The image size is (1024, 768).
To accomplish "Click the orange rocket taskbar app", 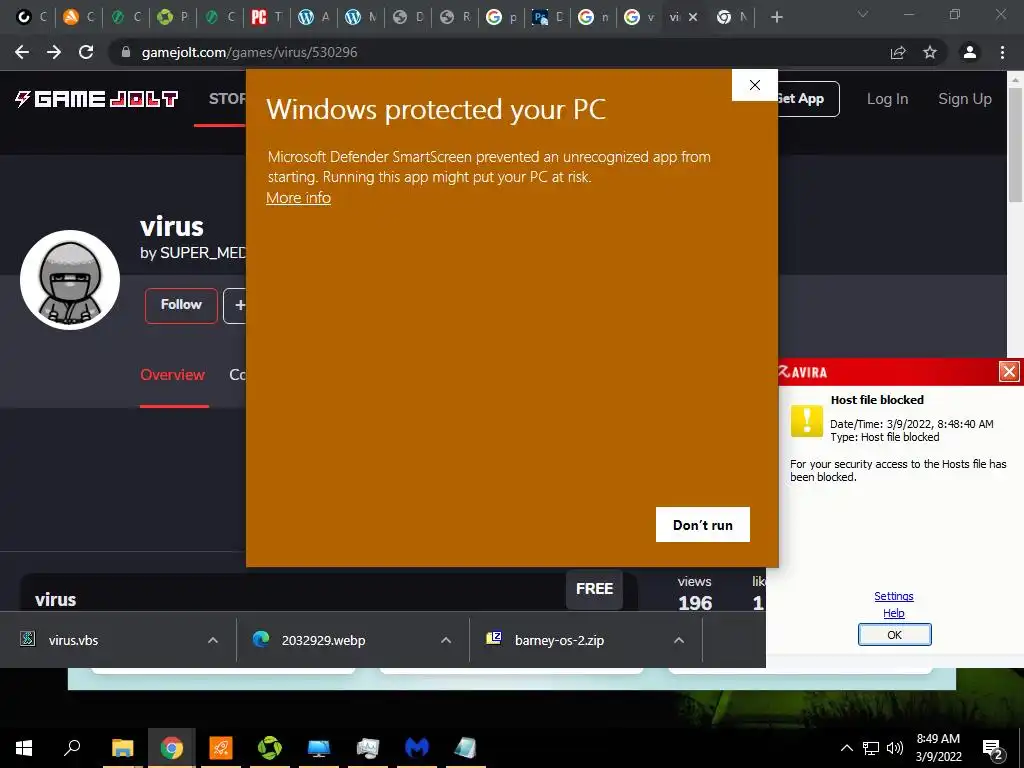I will click(x=221, y=748).
